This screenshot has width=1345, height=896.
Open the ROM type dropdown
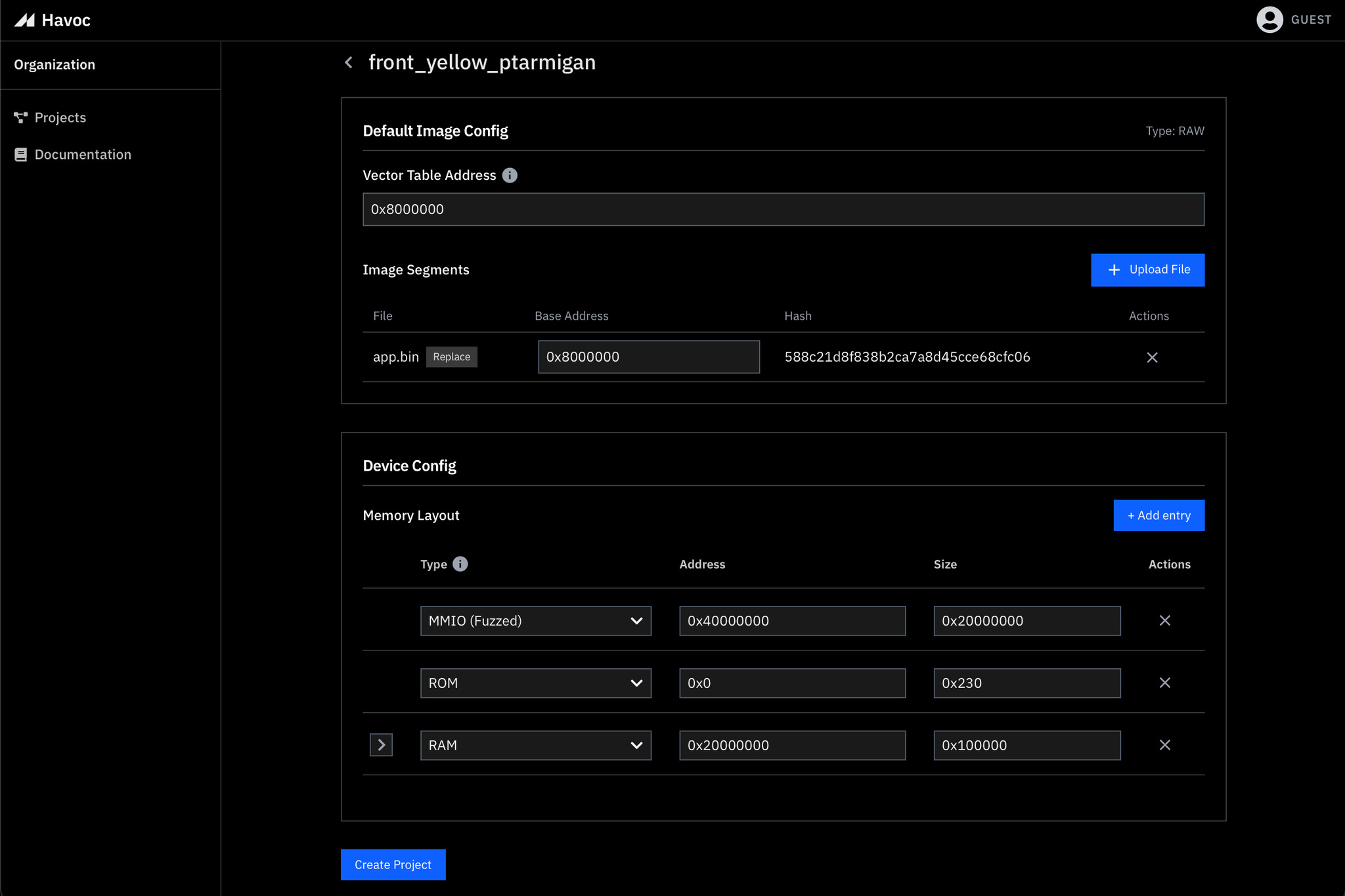[x=535, y=683]
